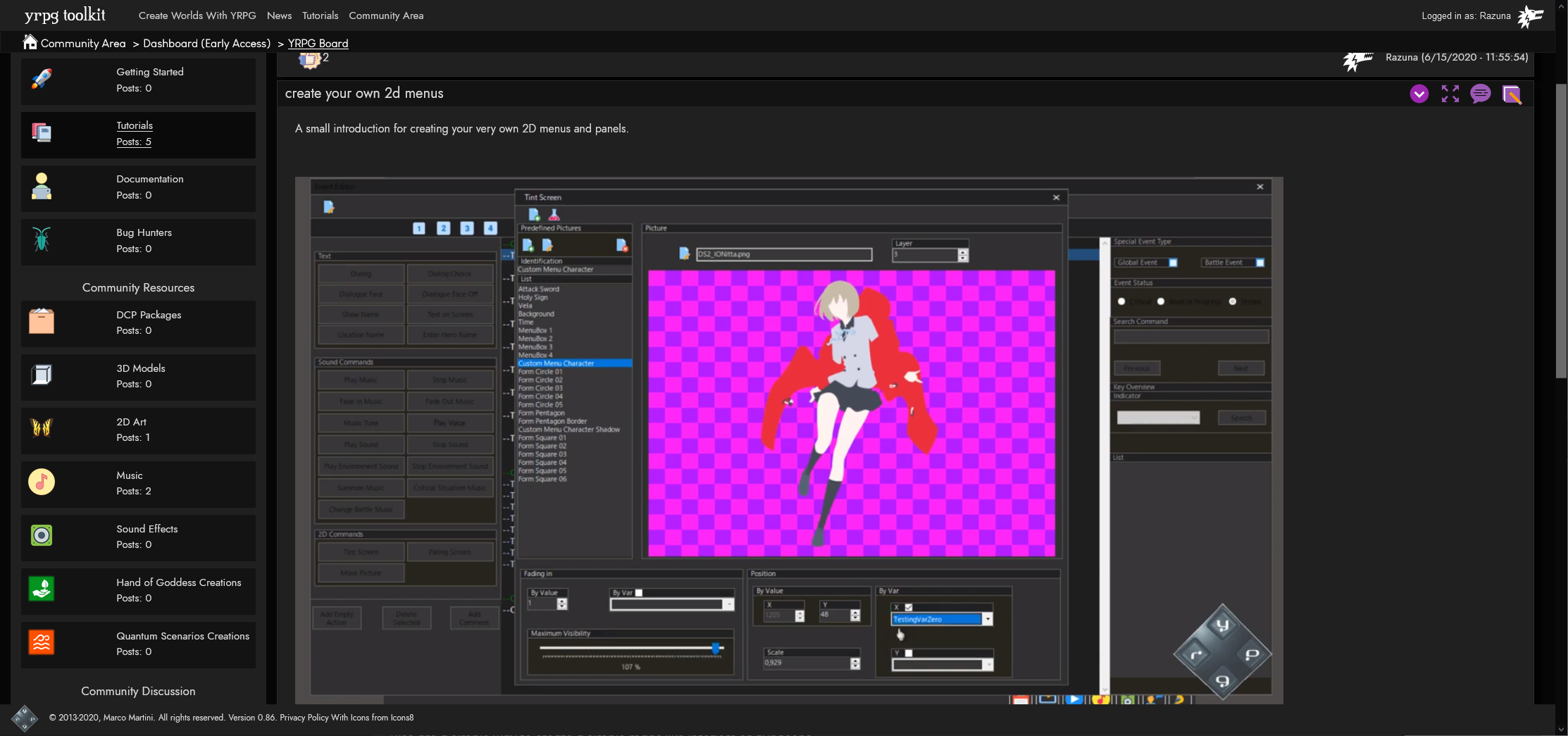Click the YRPG diamond emblem on tutorial image

coord(1222,653)
